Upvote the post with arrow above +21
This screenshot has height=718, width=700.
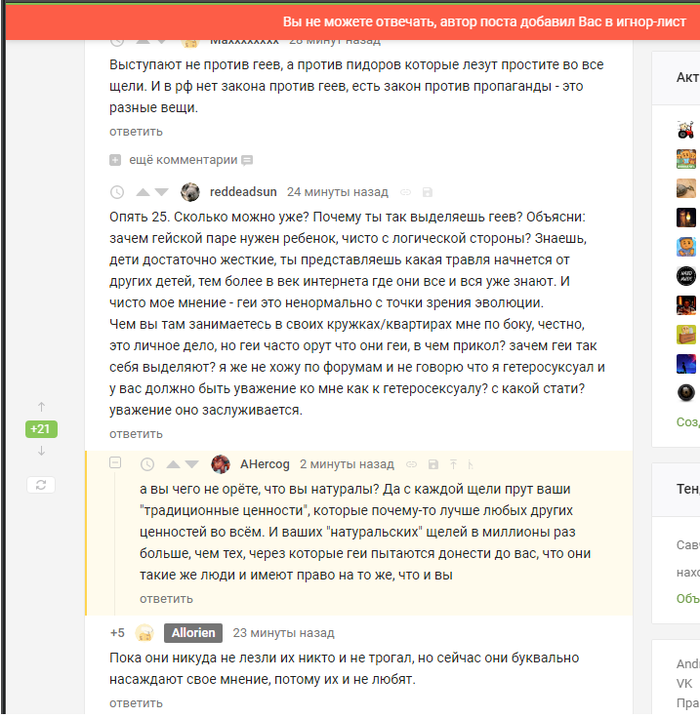click(x=41, y=407)
